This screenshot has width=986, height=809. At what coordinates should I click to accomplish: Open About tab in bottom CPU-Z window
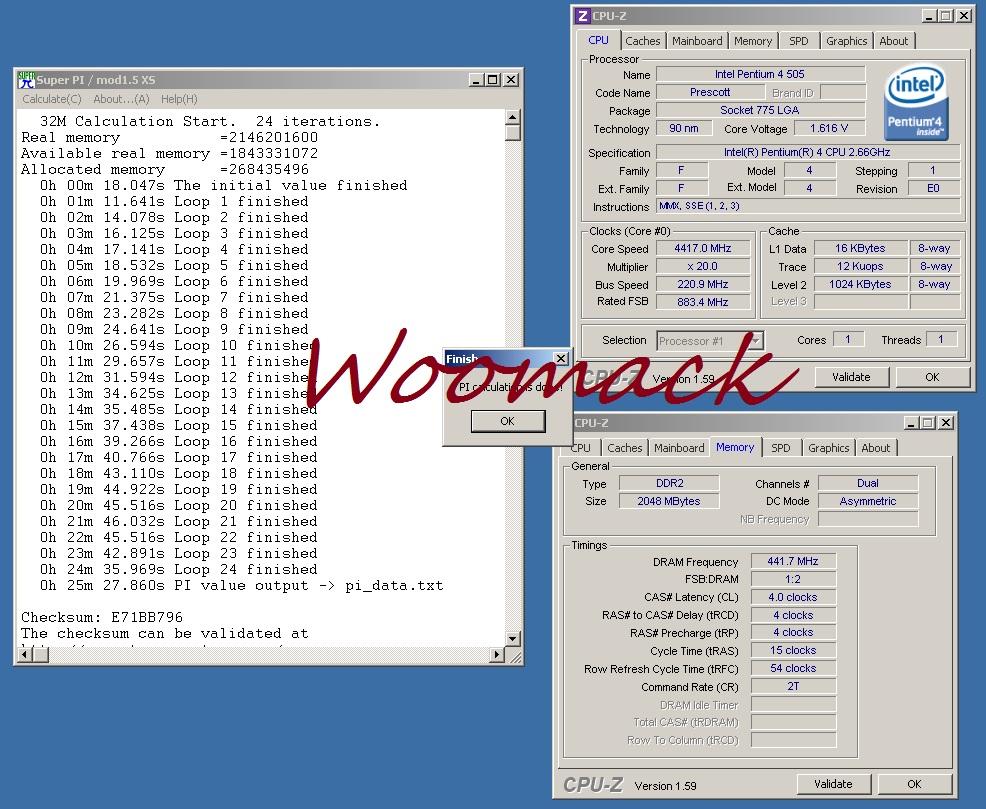pyautogui.click(x=875, y=448)
